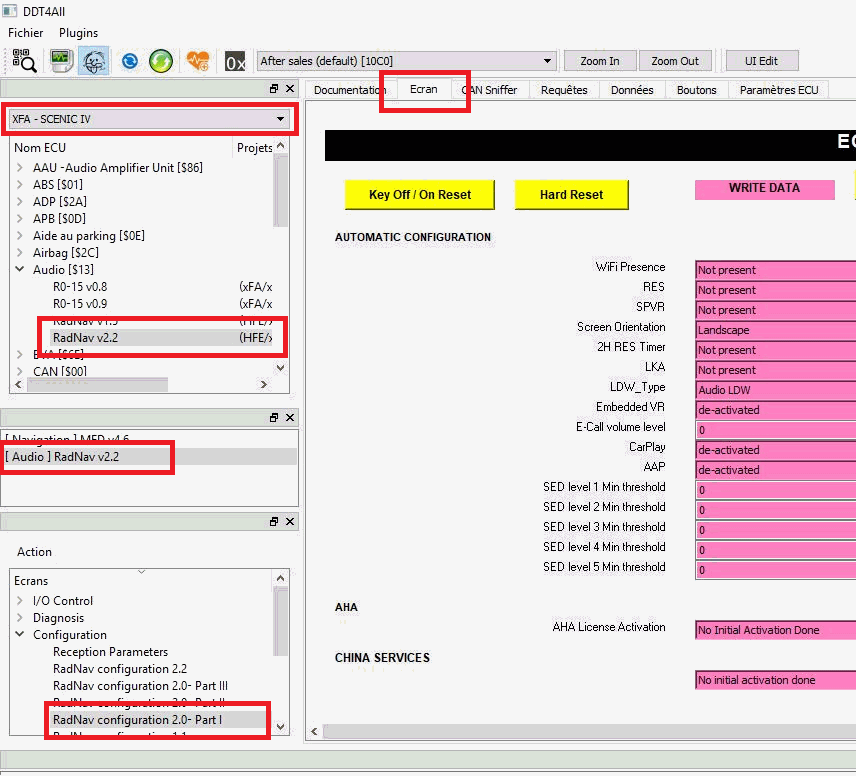856x776 pixels.
Task: Toggle the expert mode face icon
Action: pos(94,61)
